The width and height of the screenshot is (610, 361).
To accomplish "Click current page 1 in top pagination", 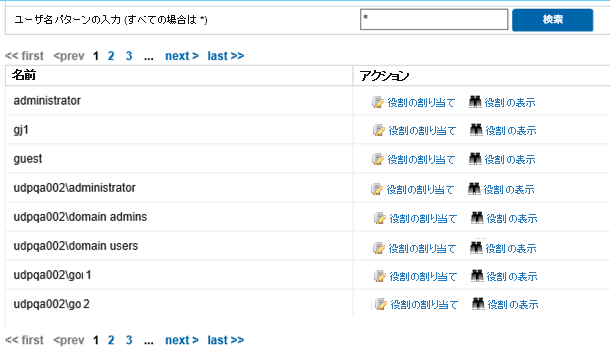I will coord(96,56).
